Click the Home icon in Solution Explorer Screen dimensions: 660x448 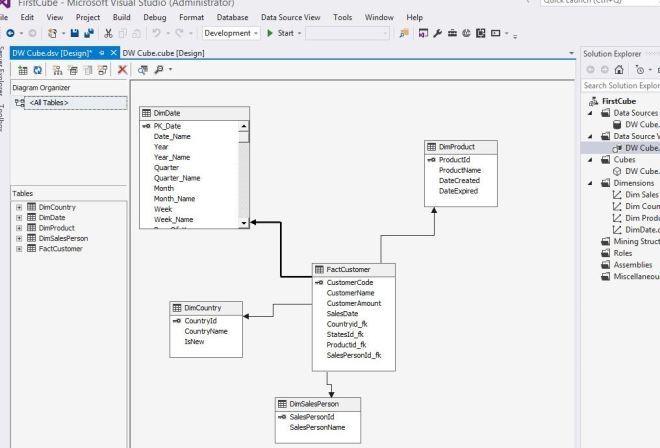[620, 69]
